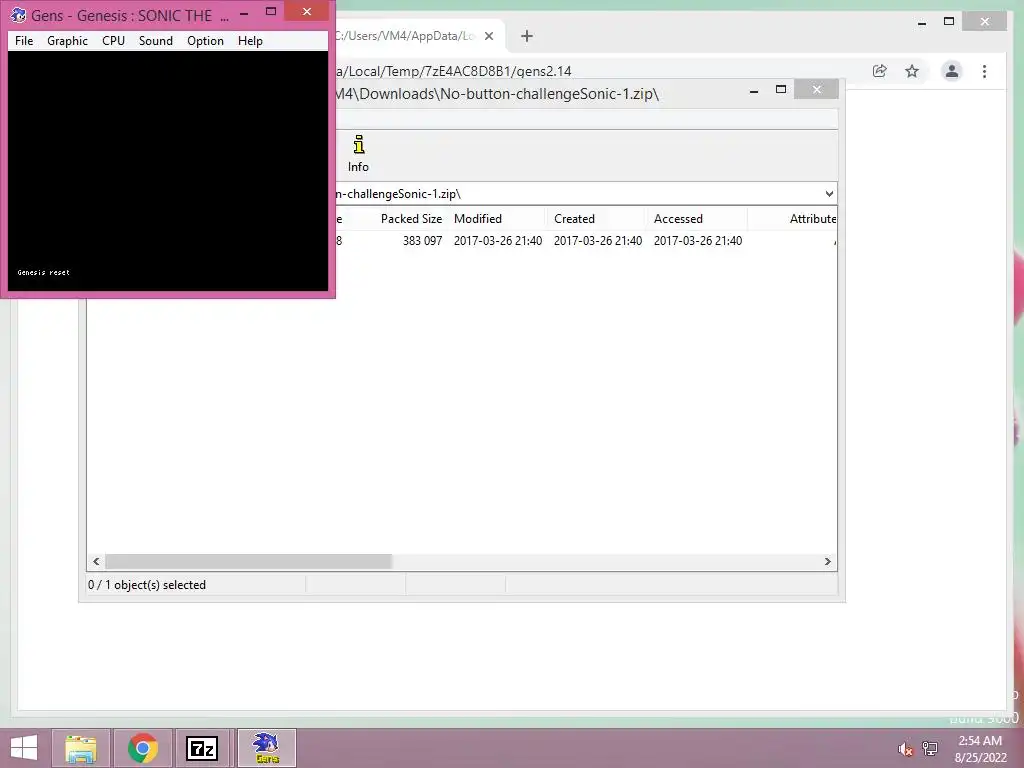
Task: Click the Chrome tab titled C:/Users/VM4/AppData
Action: pyautogui.click(x=405, y=36)
